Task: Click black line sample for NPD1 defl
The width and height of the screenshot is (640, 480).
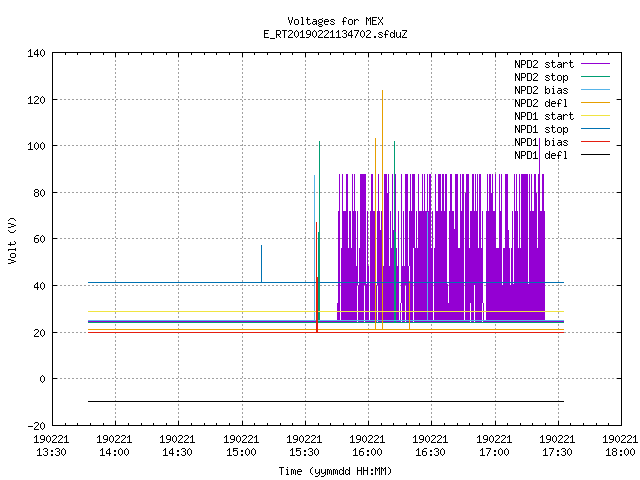Action: [x=595, y=155]
